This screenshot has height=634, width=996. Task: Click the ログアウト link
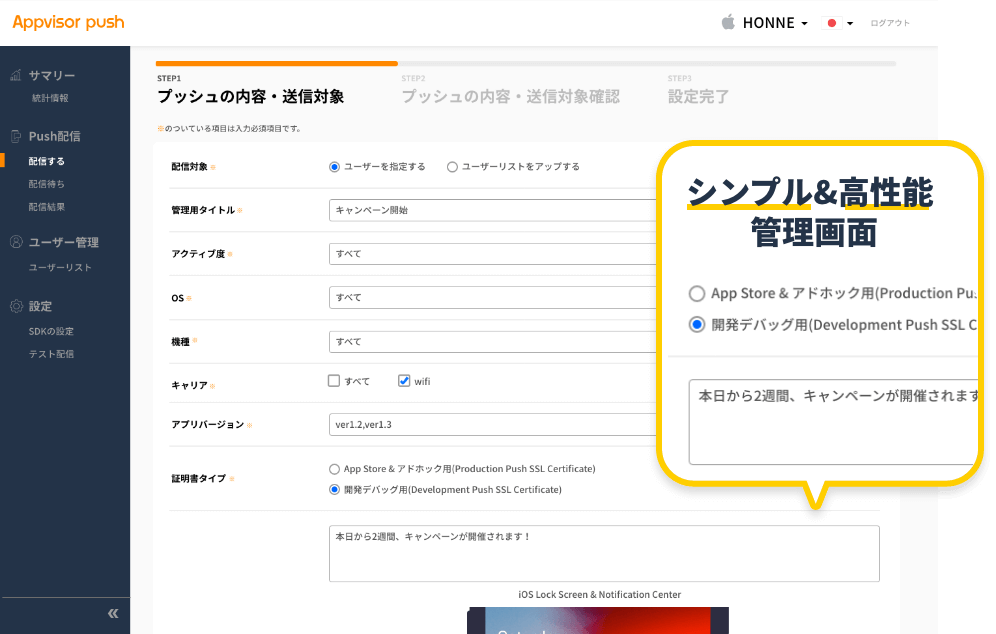(890, 23)
